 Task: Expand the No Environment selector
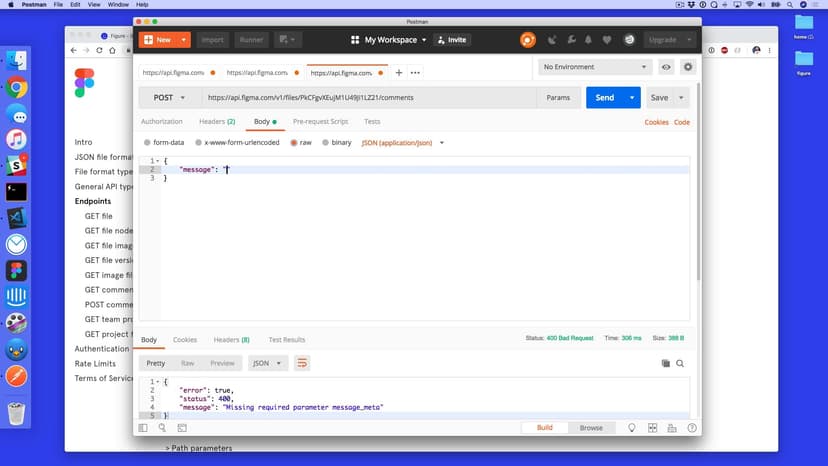[x=596, y=67]
